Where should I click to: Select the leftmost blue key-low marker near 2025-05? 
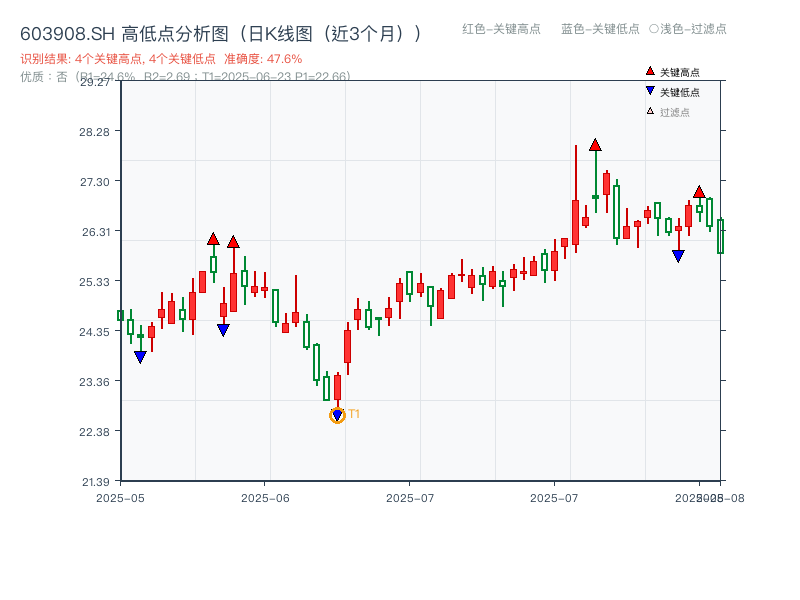click(x=140, y=354)
